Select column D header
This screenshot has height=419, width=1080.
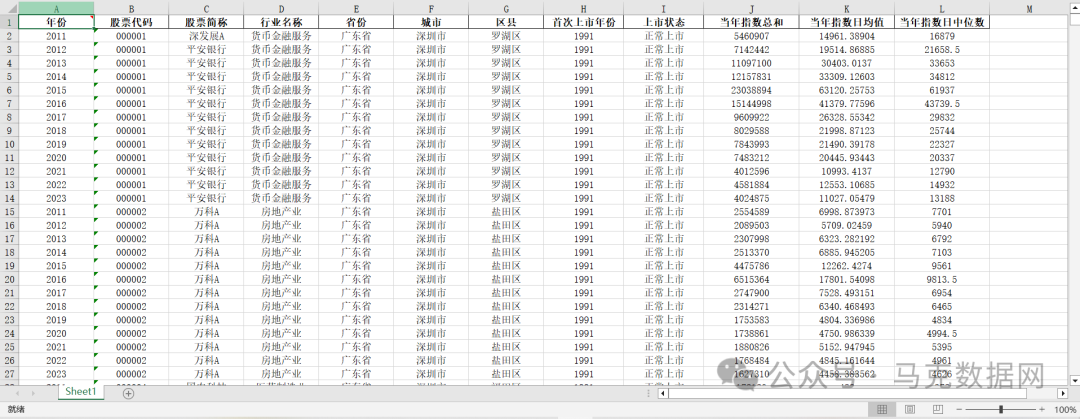tap(281, 8)
